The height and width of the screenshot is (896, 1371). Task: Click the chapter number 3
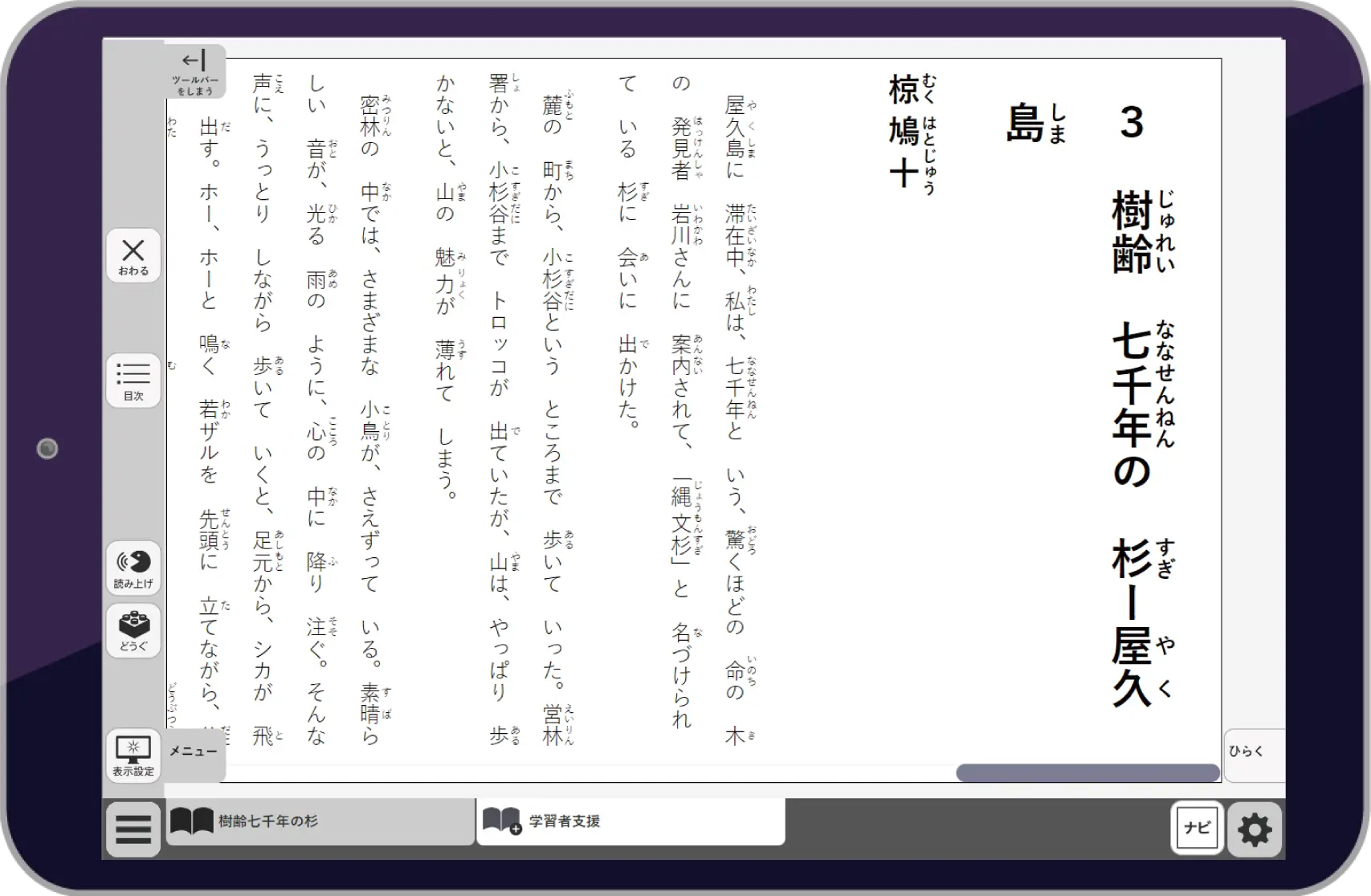pos(1132,123)
